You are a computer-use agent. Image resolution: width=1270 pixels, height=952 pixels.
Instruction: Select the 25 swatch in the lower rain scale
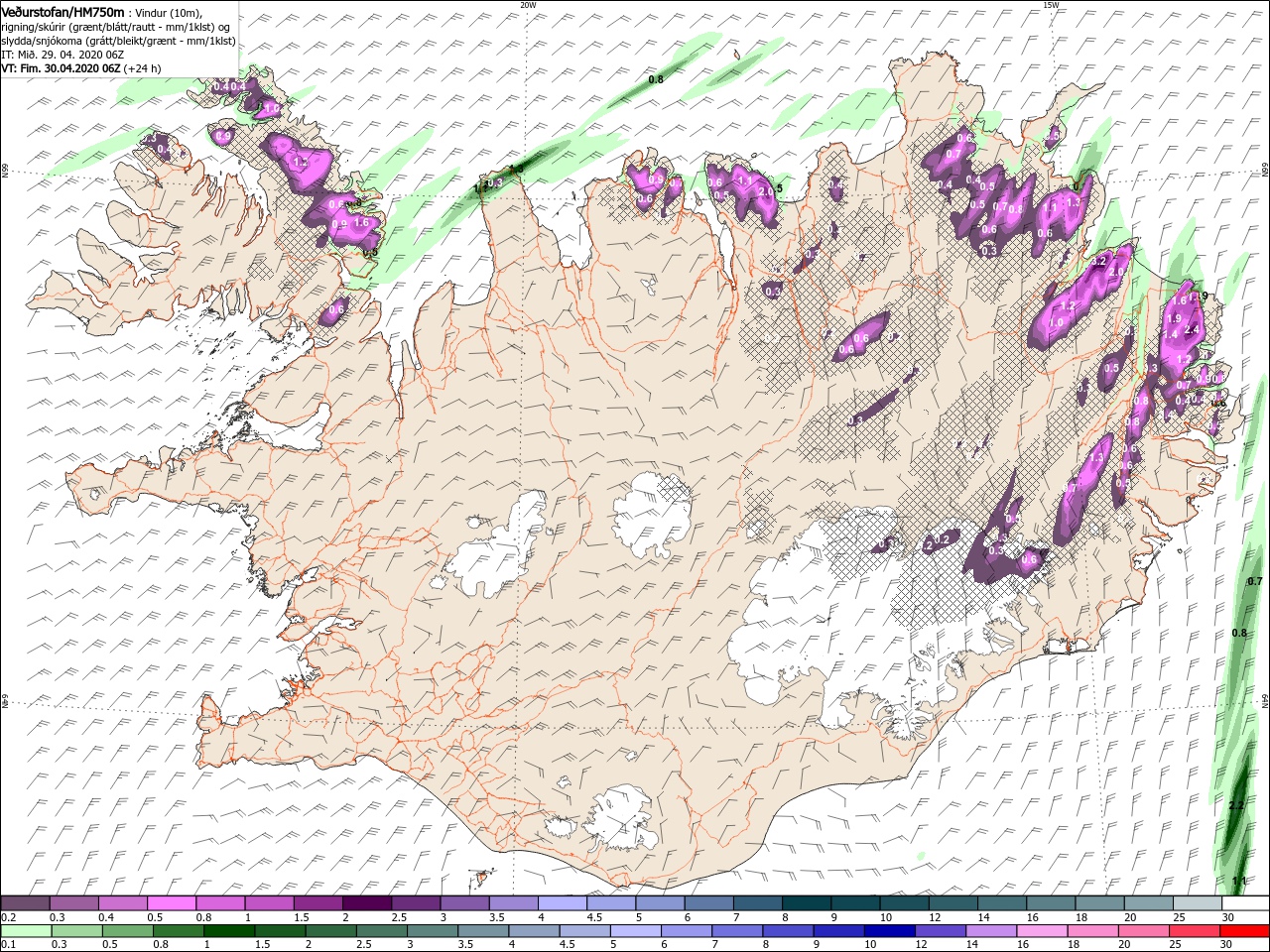pyautogui.click(x=1194, y=931)
